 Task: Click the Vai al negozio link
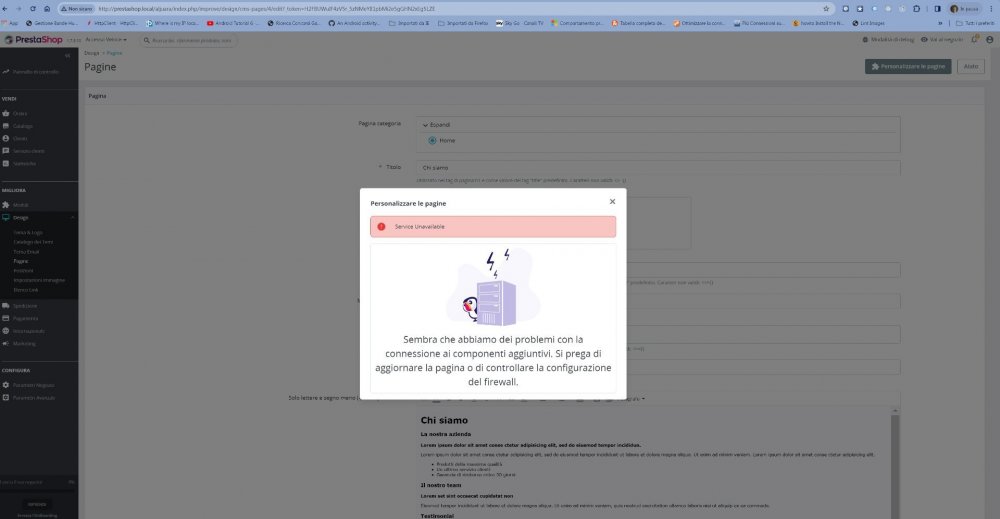coord(942,40)
